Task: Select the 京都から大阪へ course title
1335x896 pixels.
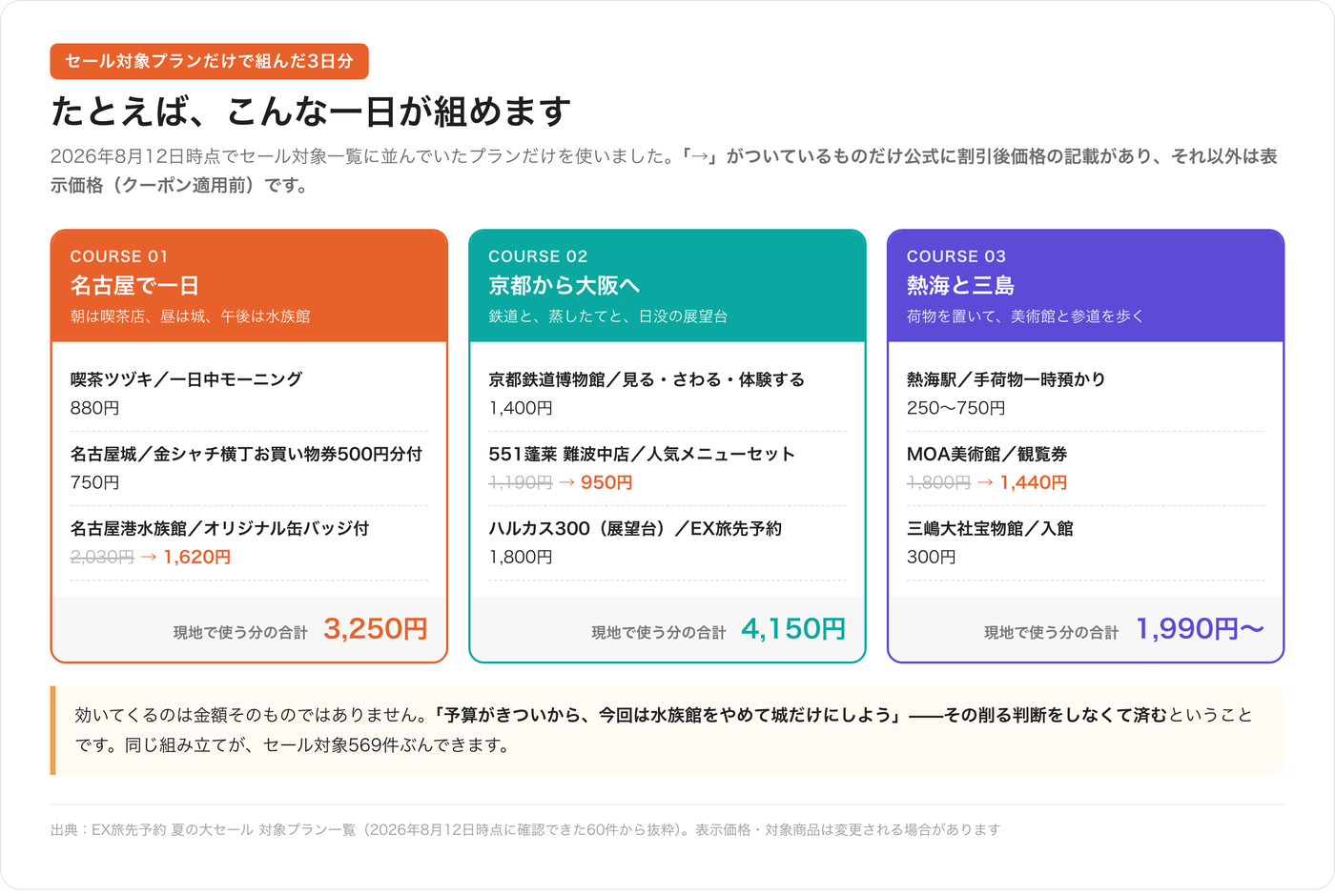Action: 564,285
